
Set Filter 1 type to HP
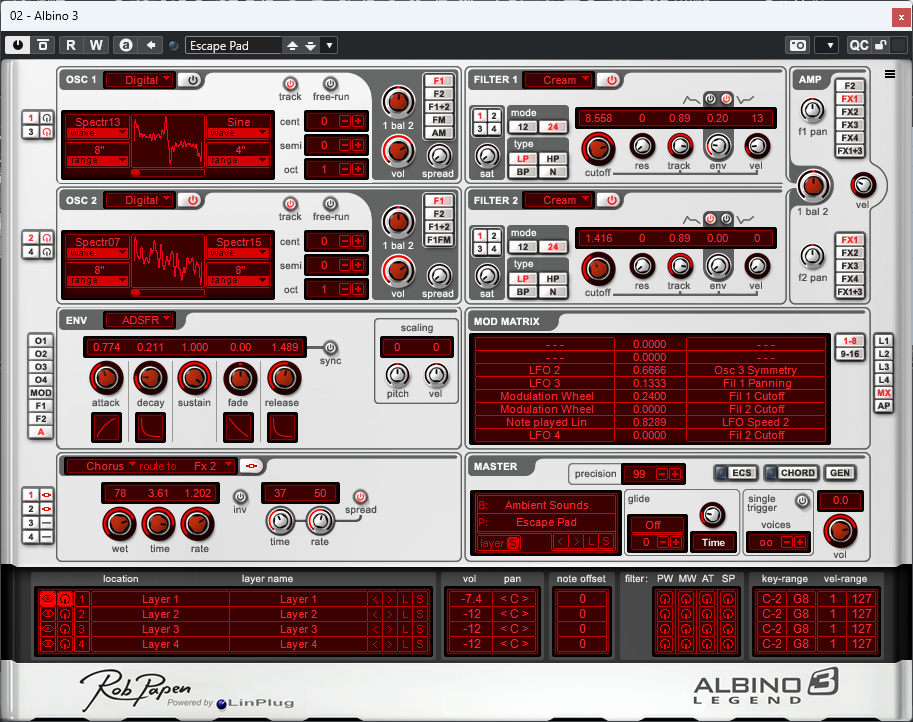(x=552, y=158)
